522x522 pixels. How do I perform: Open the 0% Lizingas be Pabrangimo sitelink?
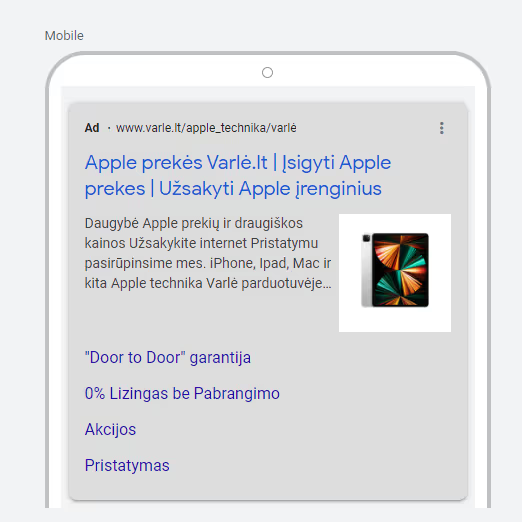pos(182,393)
